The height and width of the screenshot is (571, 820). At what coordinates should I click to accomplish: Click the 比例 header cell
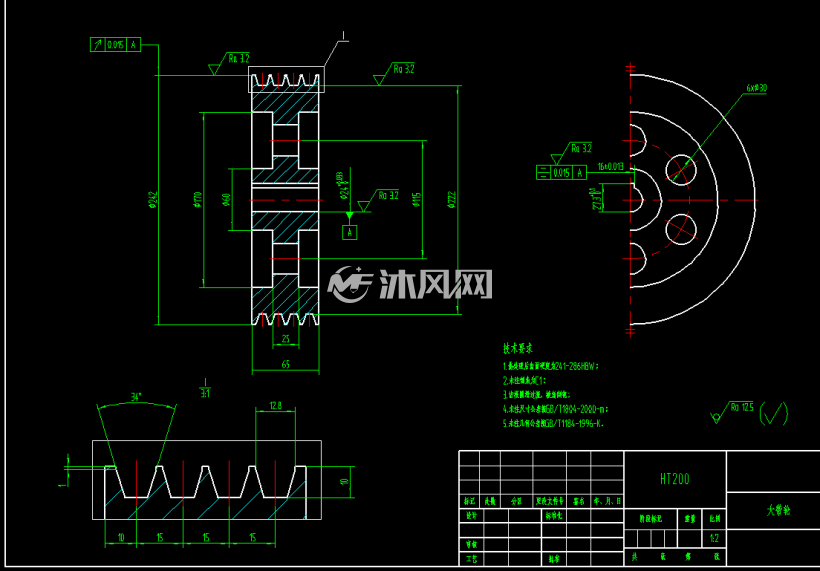714,519
